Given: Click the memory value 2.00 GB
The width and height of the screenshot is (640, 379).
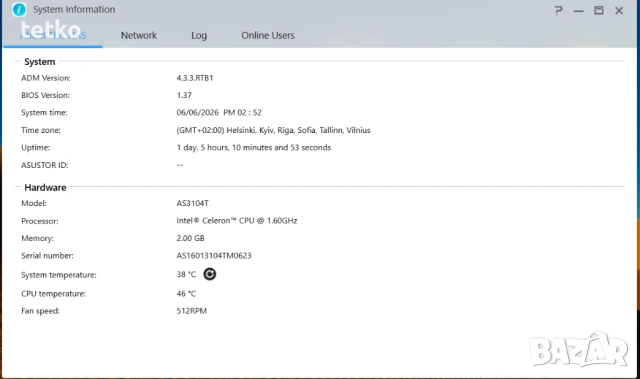Looking at the screenshot, I should [x=190, y=238].
